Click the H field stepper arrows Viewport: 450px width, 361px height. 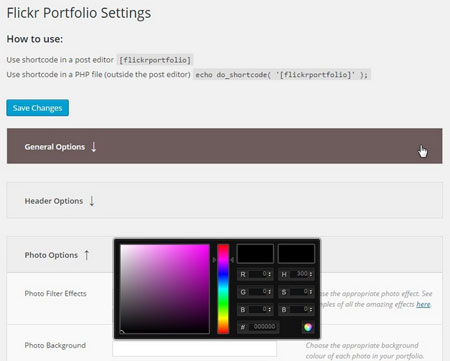[x=311, y=274]
